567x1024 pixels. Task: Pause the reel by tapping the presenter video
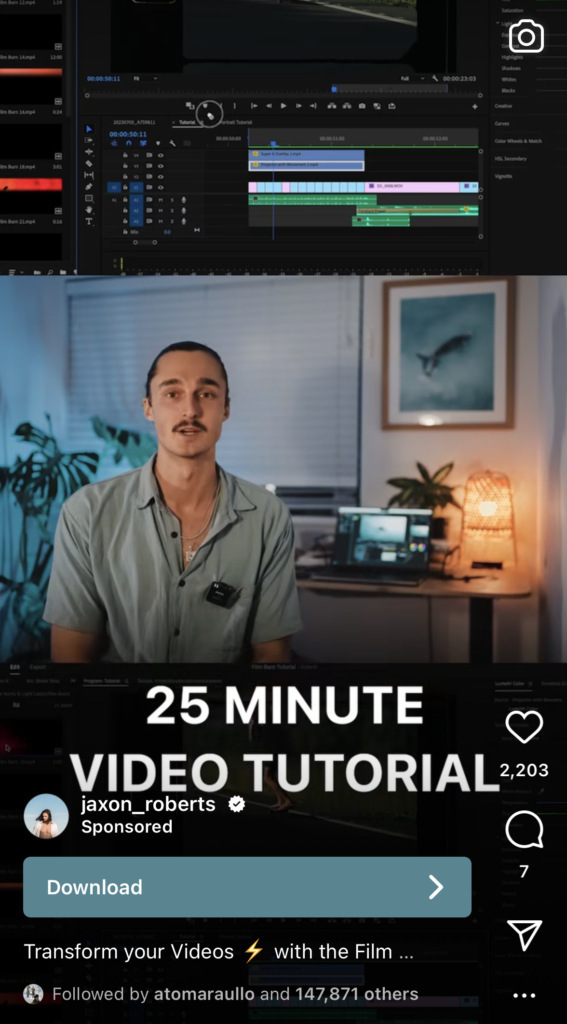[284, 469]
